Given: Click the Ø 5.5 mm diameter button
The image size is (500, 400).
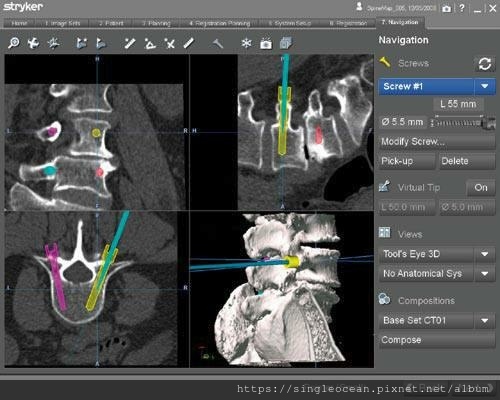Looking at the screenshot, I should point(403,122).
